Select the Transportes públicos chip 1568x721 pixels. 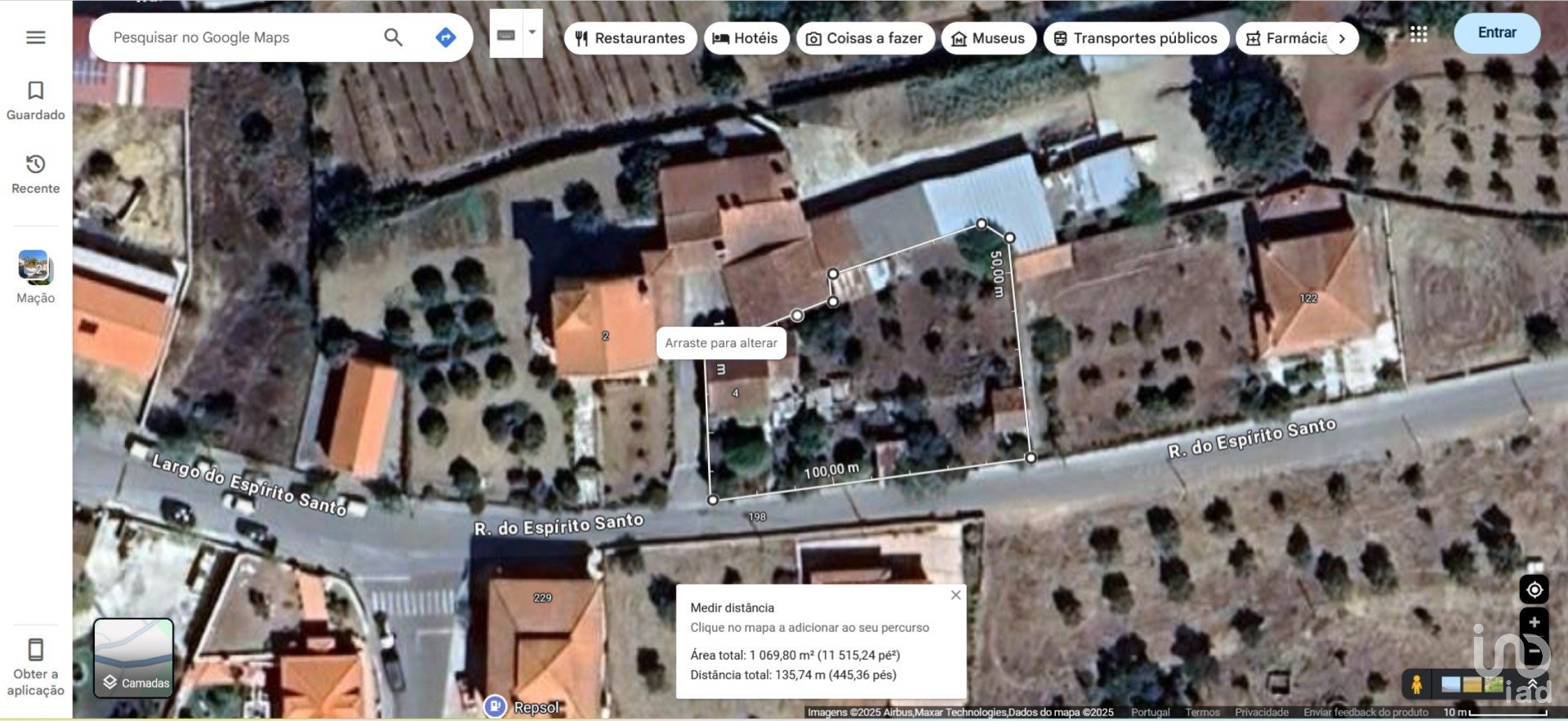[1135, 38]
